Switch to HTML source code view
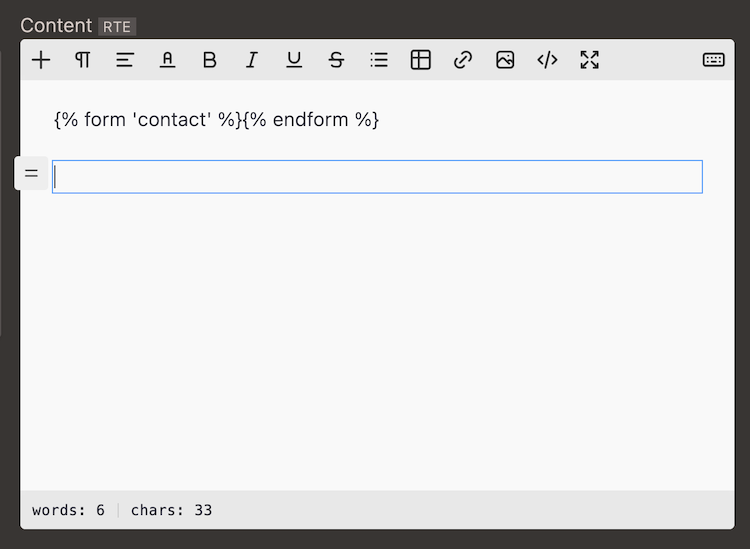The height and width of the screenshot is (549, 750). point(547,60)
